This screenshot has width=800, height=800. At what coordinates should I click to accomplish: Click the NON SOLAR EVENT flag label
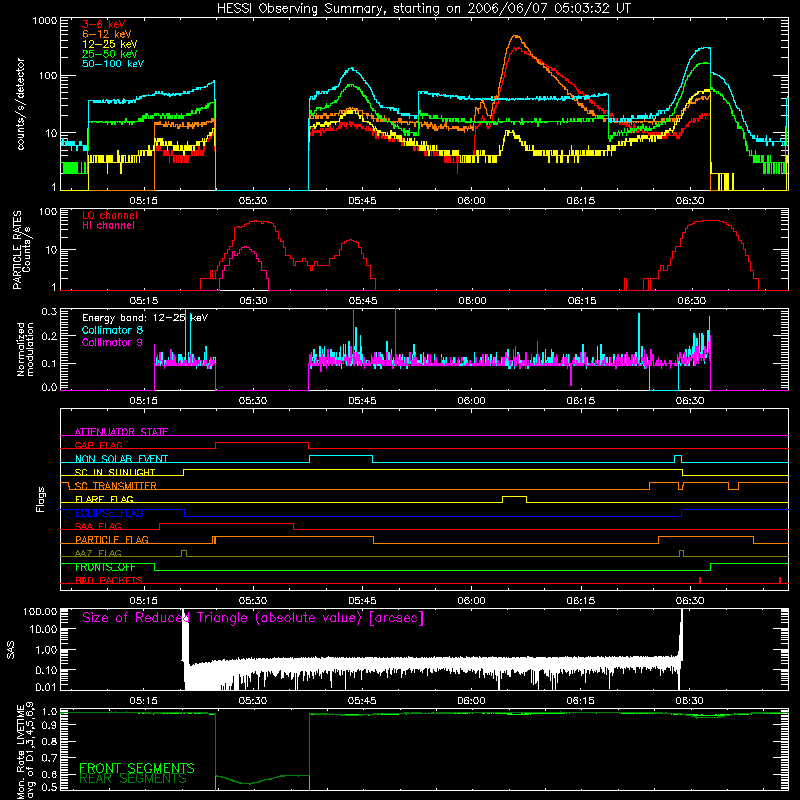121,459
